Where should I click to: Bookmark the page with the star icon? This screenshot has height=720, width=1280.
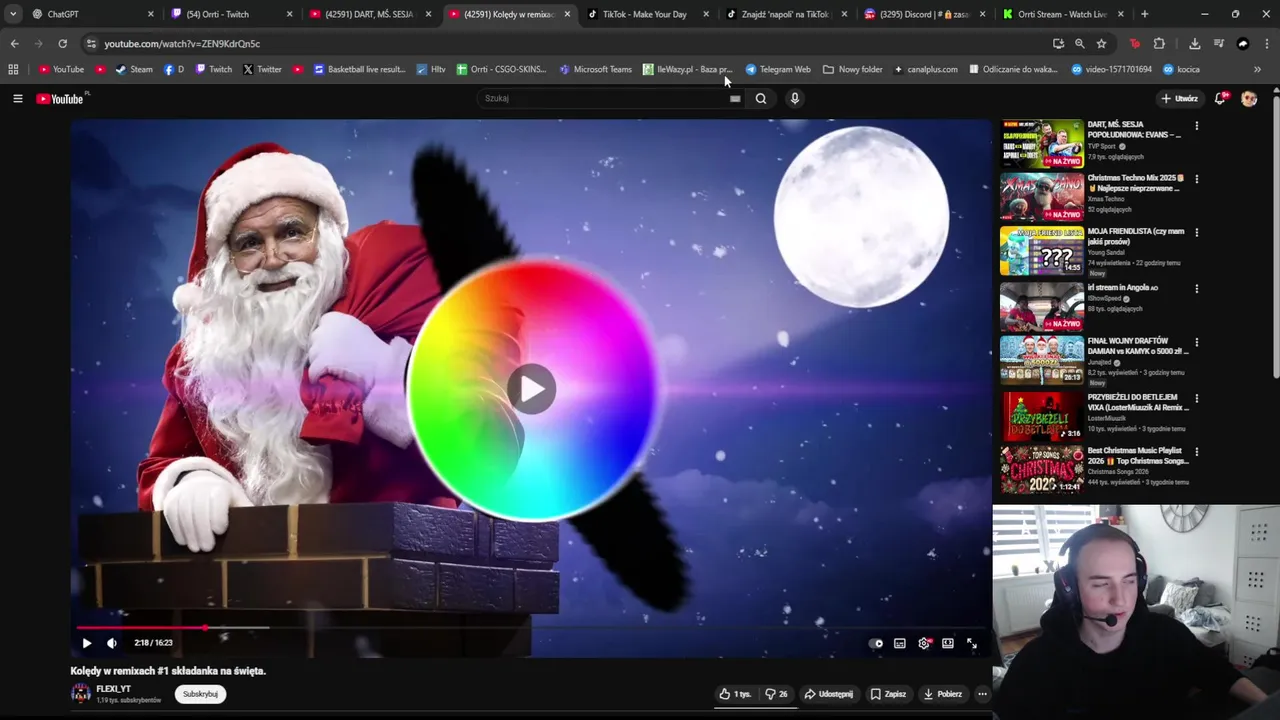pos(1101,43)
